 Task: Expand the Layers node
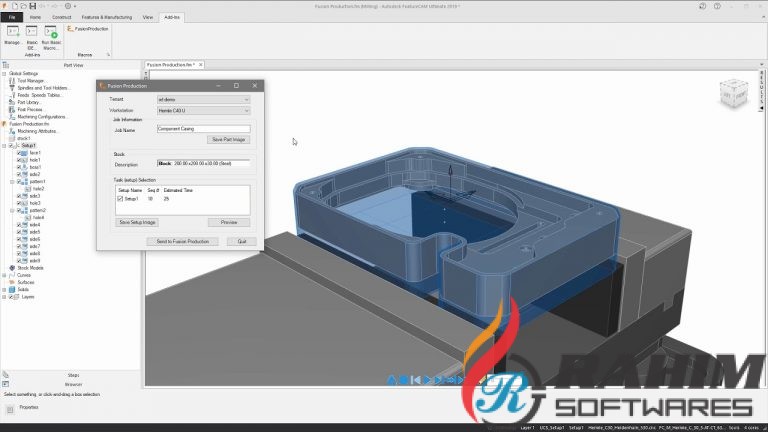pos(4,297)
